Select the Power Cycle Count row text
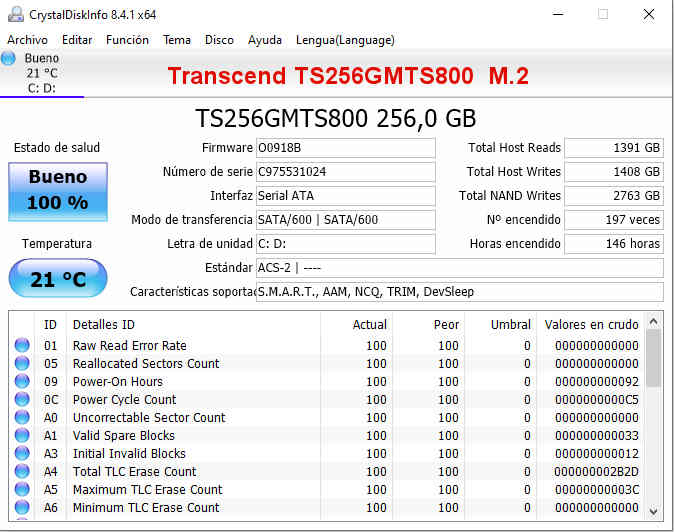Image resolution: width=674 pixels, height=532 pixels. [125, 400]
